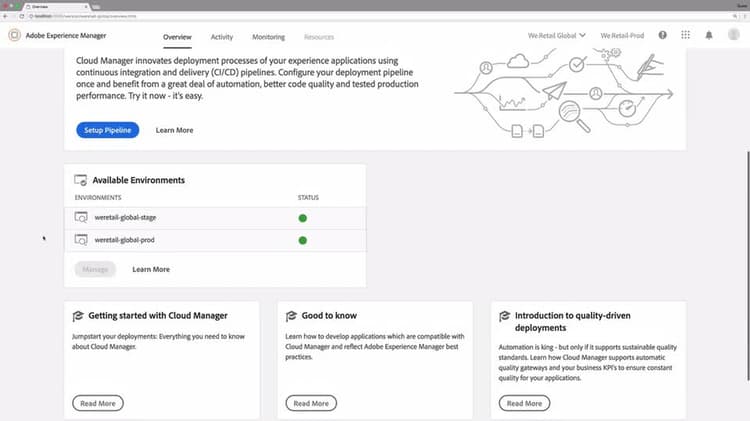This screenshot has height=421, width=750.
Task: Click the We.Retail-Prod label in header
Action: (x=622, y=35)
